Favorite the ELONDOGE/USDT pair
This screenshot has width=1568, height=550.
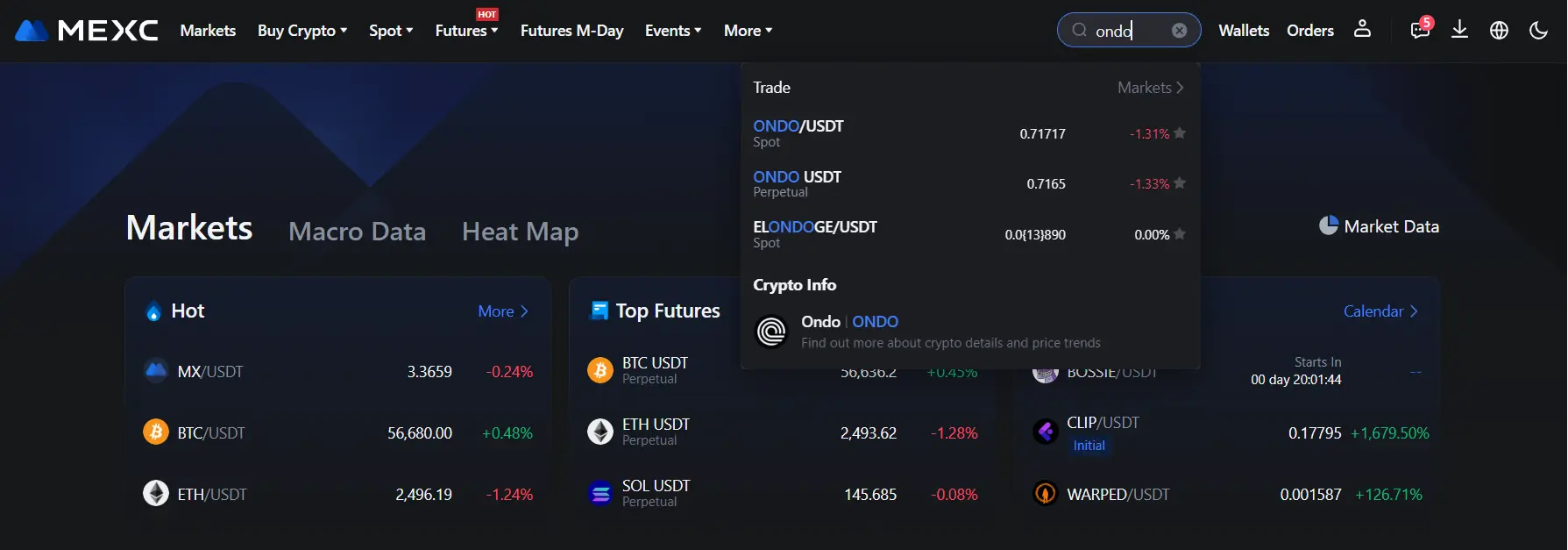click(x=1180, y=234)
